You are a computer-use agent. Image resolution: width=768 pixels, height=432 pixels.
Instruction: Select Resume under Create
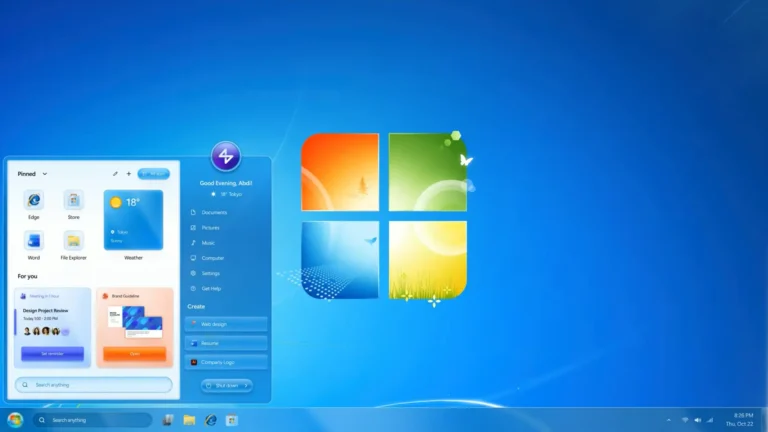coord(226,343)
